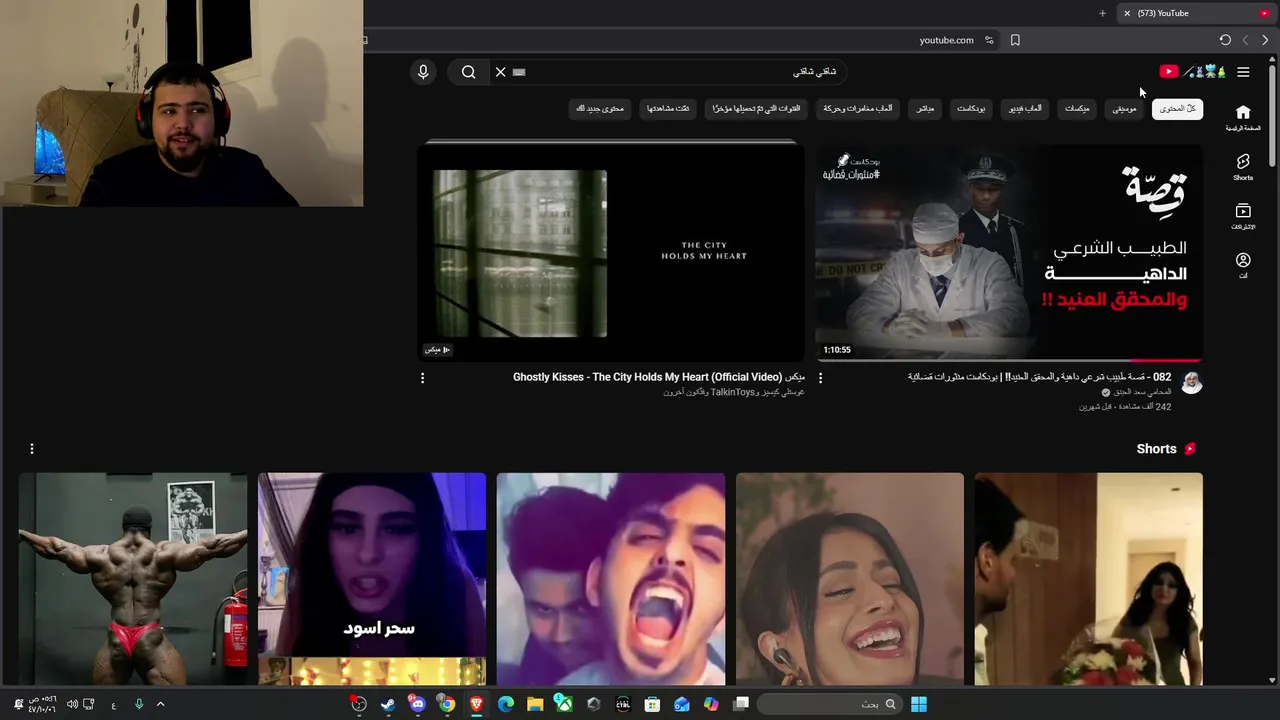Open the forensic doctor podcast video title

click(1039, 377)
